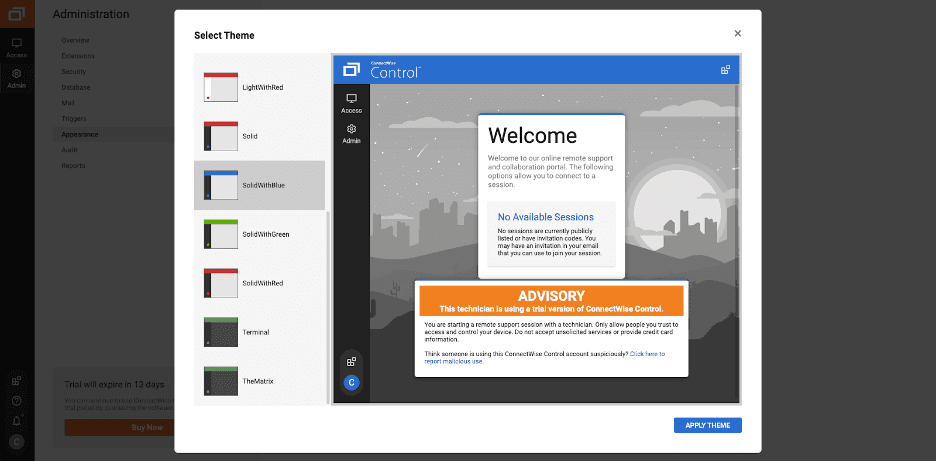Click the Access icon in left sidebar
936x462 pixels.
pos(16,45)
